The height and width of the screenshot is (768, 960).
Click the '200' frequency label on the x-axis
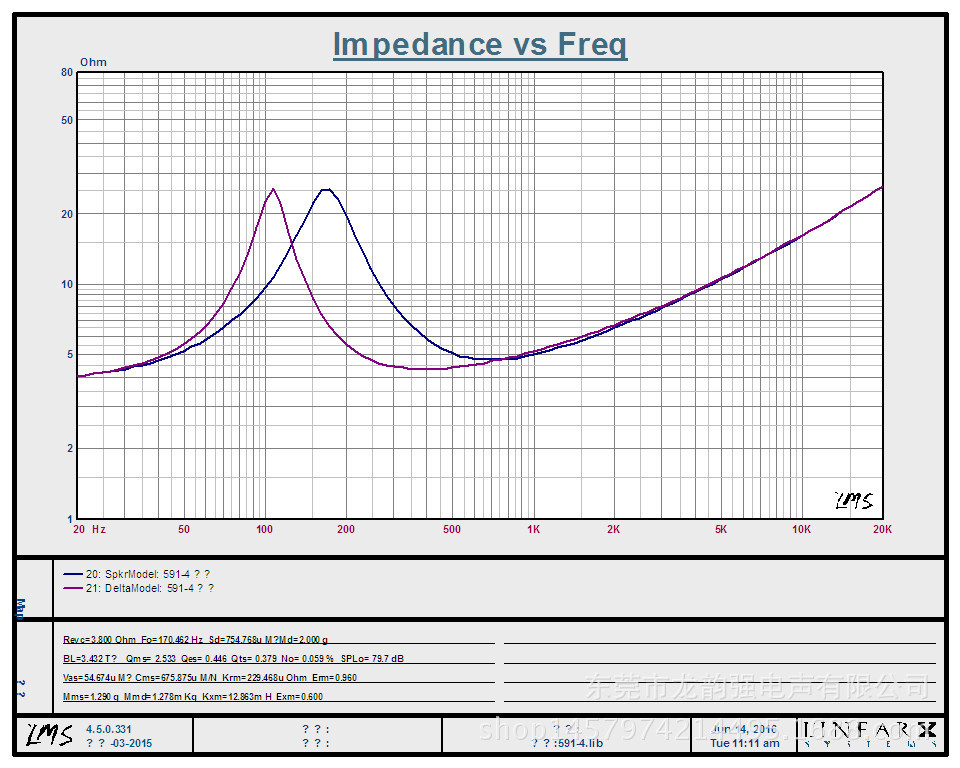[x=346, y=529]
